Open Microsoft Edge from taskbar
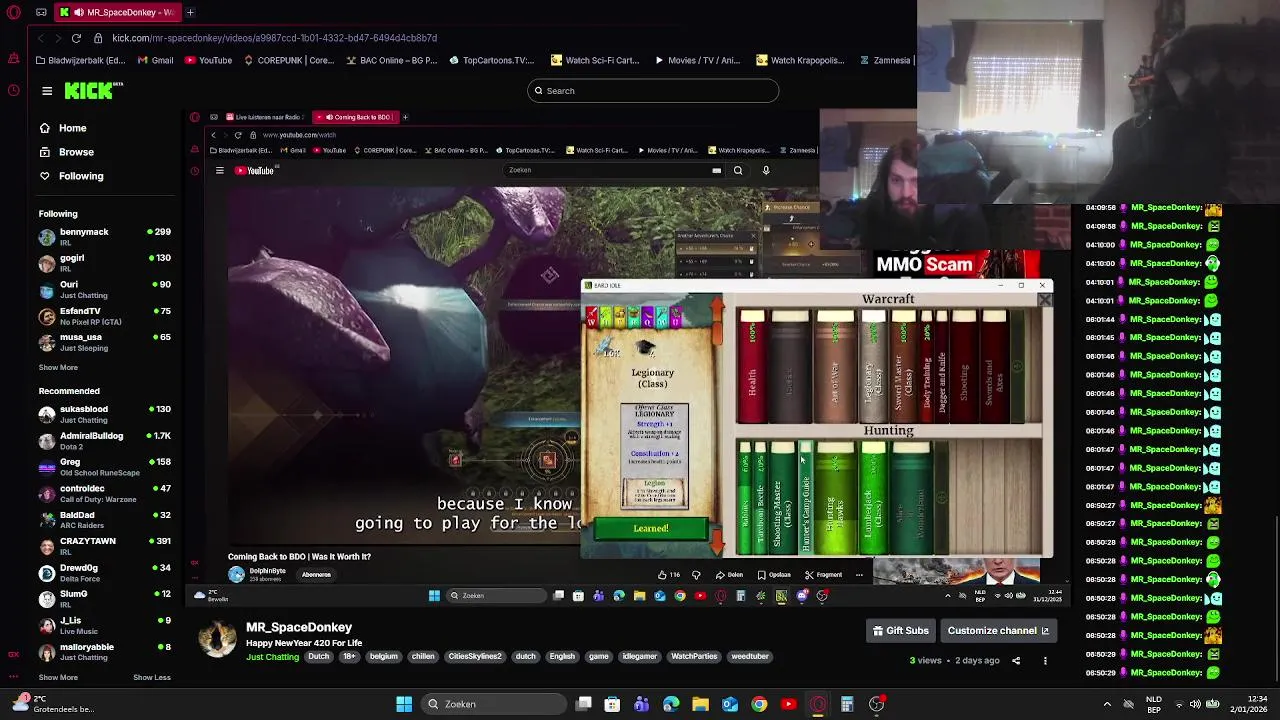1280x720 pixels. click(x=671, y=704)
